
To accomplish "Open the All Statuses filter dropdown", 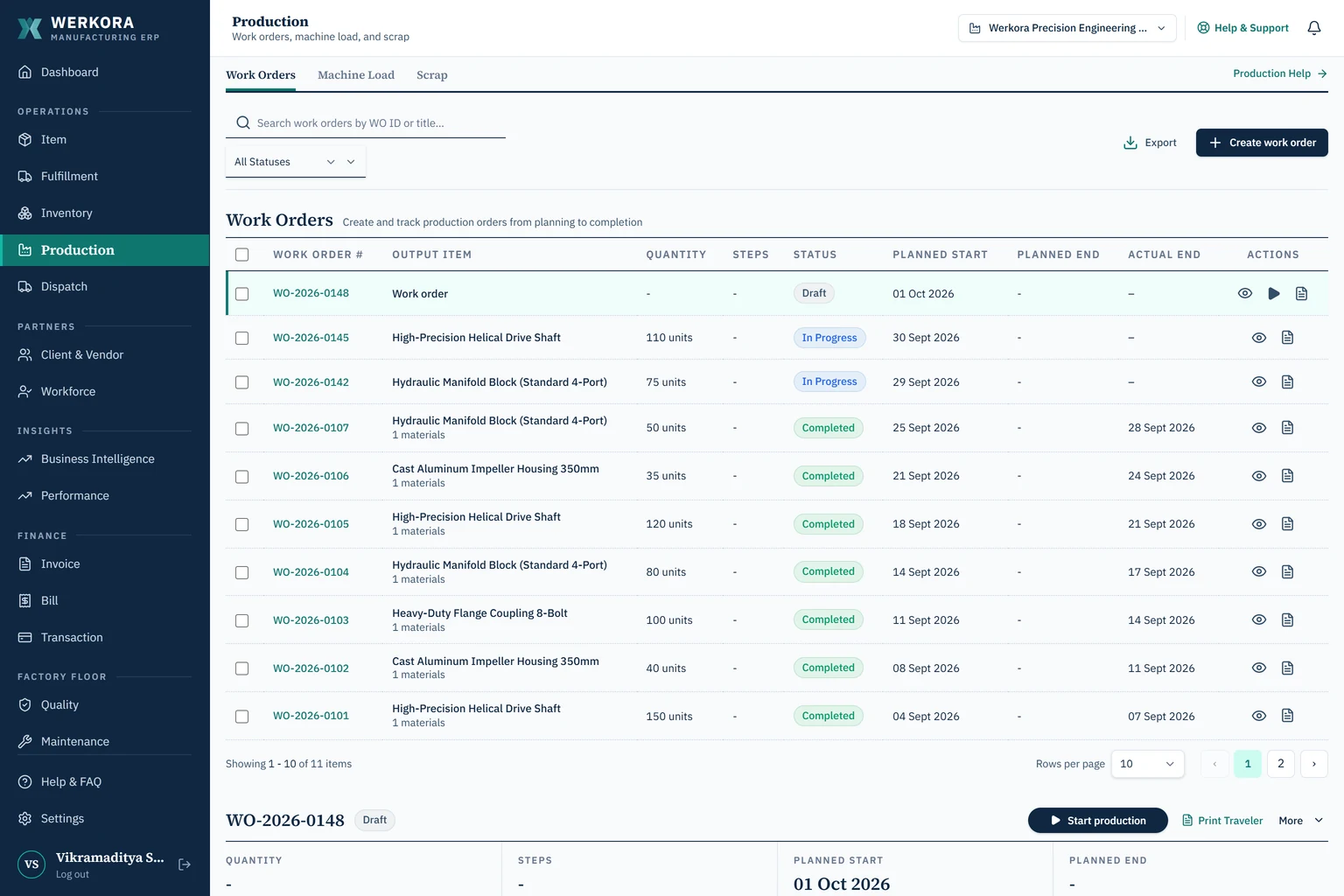I will click(296, 162).
